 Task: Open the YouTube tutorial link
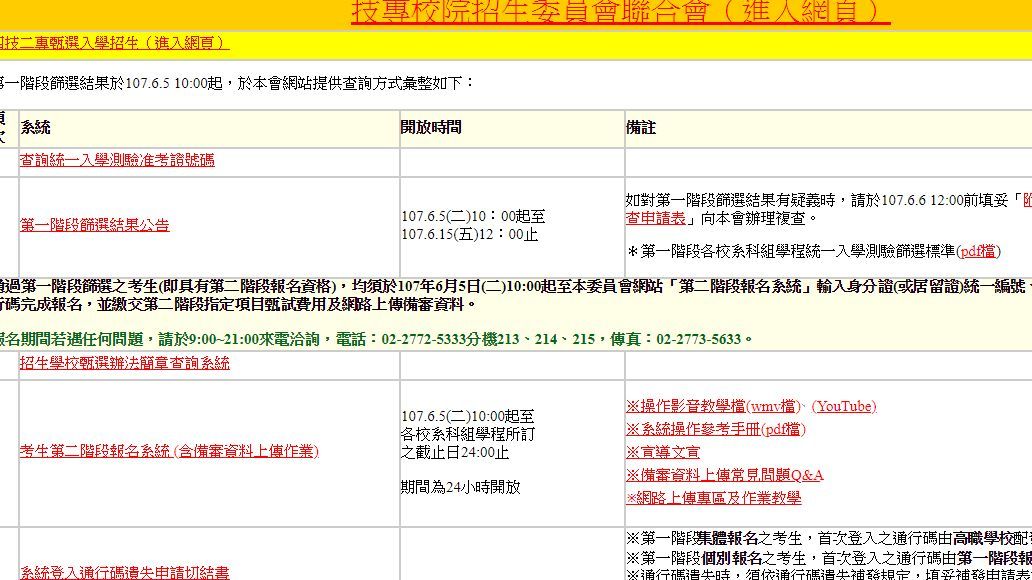pyautogui.click(x=843, y=406)
